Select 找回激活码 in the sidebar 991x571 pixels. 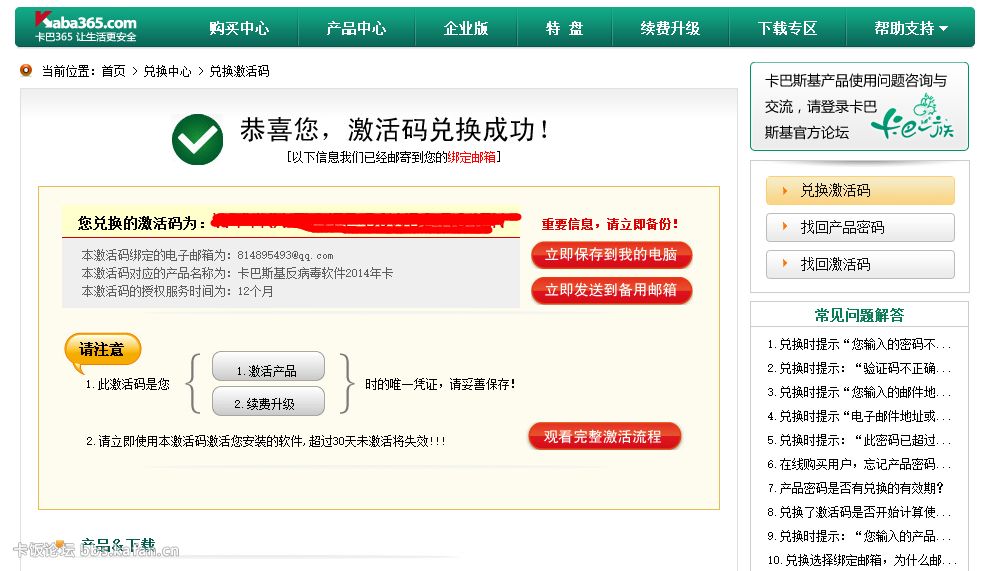click(x=860, y=264)
